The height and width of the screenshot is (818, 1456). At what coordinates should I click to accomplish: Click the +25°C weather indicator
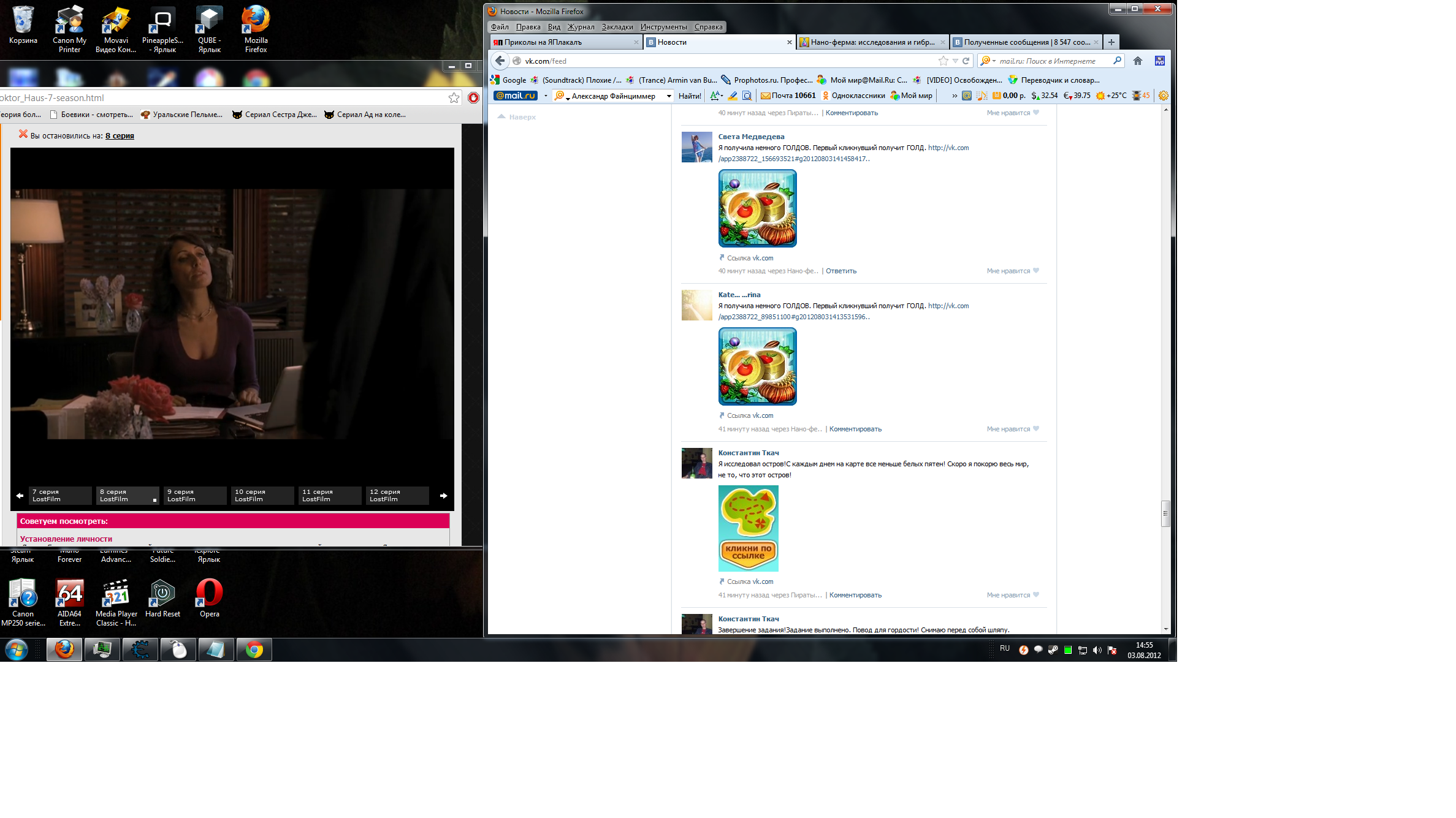coord(1111,96)
